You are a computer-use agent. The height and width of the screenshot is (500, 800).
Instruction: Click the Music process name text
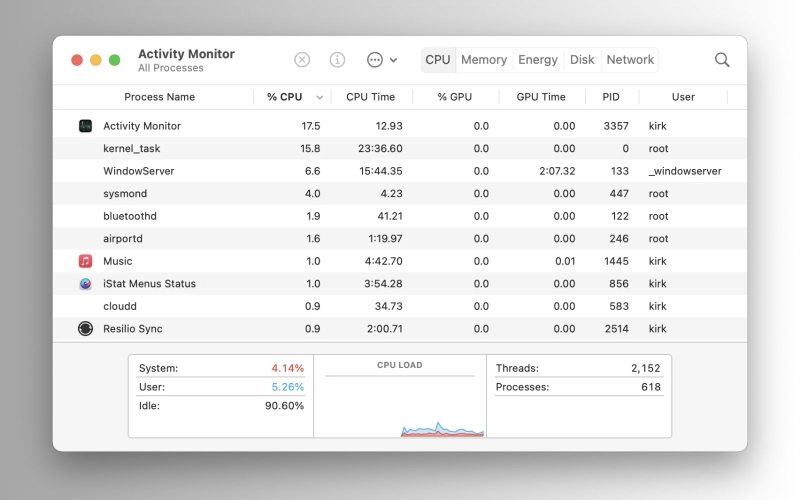pyautogui.click(x=117, y=261)
